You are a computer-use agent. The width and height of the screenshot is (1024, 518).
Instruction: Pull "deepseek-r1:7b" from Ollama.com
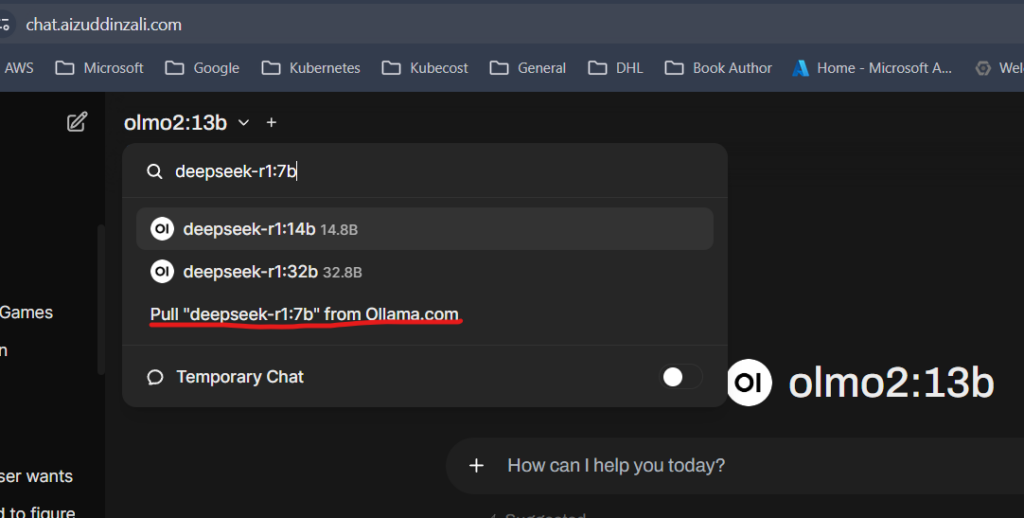click(304, 314)
